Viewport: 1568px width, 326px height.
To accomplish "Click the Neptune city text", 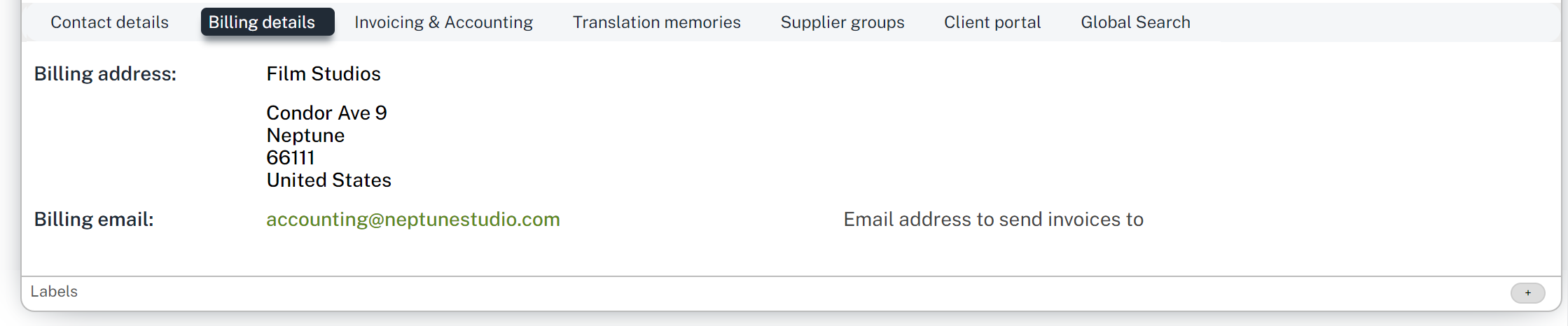I will (305, 136).
